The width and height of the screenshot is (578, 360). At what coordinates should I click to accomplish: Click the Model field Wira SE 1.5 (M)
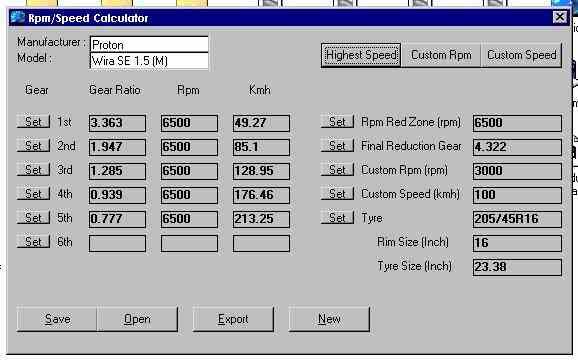(x=149, y=60)
